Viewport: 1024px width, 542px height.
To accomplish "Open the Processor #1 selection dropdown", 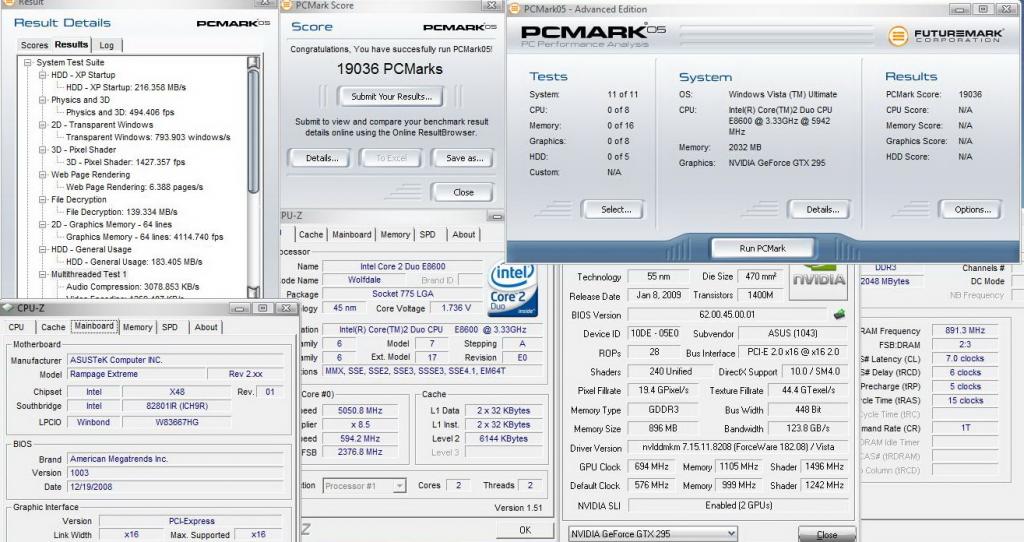I will click(399, 486).
